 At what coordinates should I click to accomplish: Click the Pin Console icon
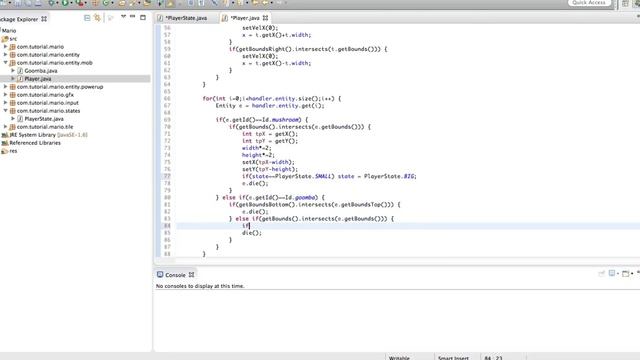pyautogui.click(x=601, y=273)
